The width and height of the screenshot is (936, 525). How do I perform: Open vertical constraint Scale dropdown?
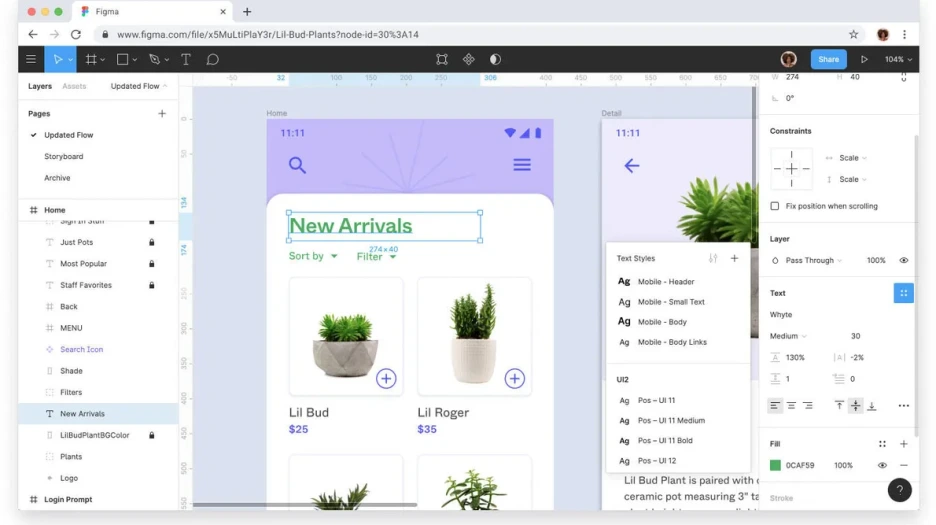853,179
